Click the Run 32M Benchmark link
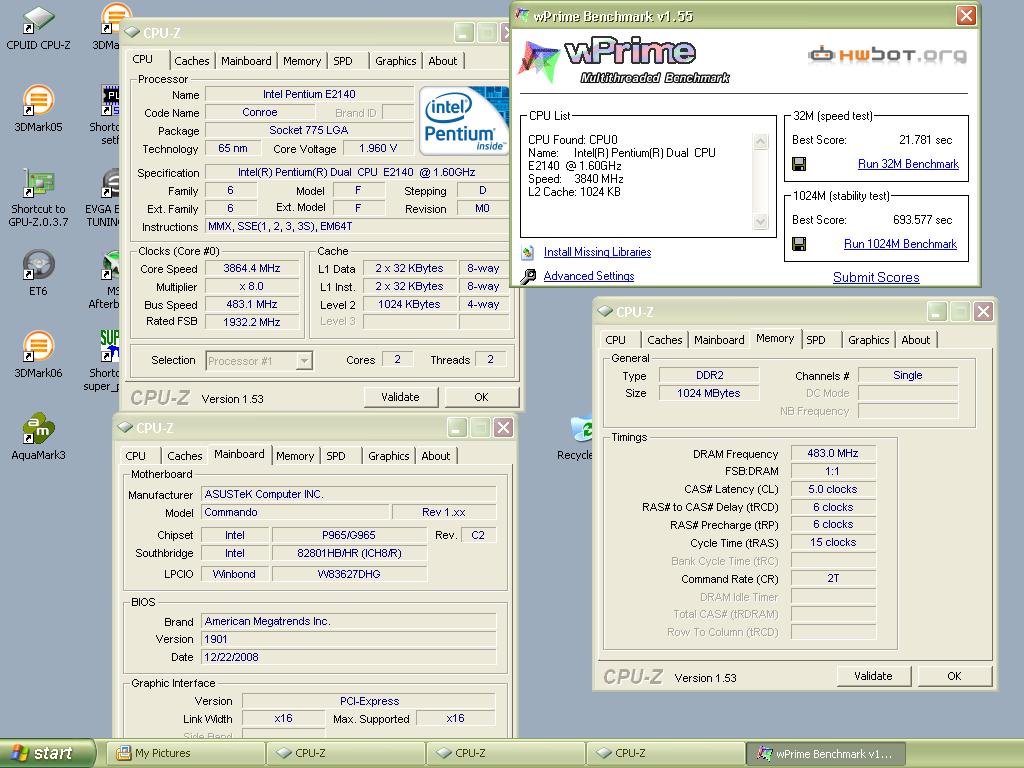This screenshot has height=768, width=1024. click(x=908, y=164)
